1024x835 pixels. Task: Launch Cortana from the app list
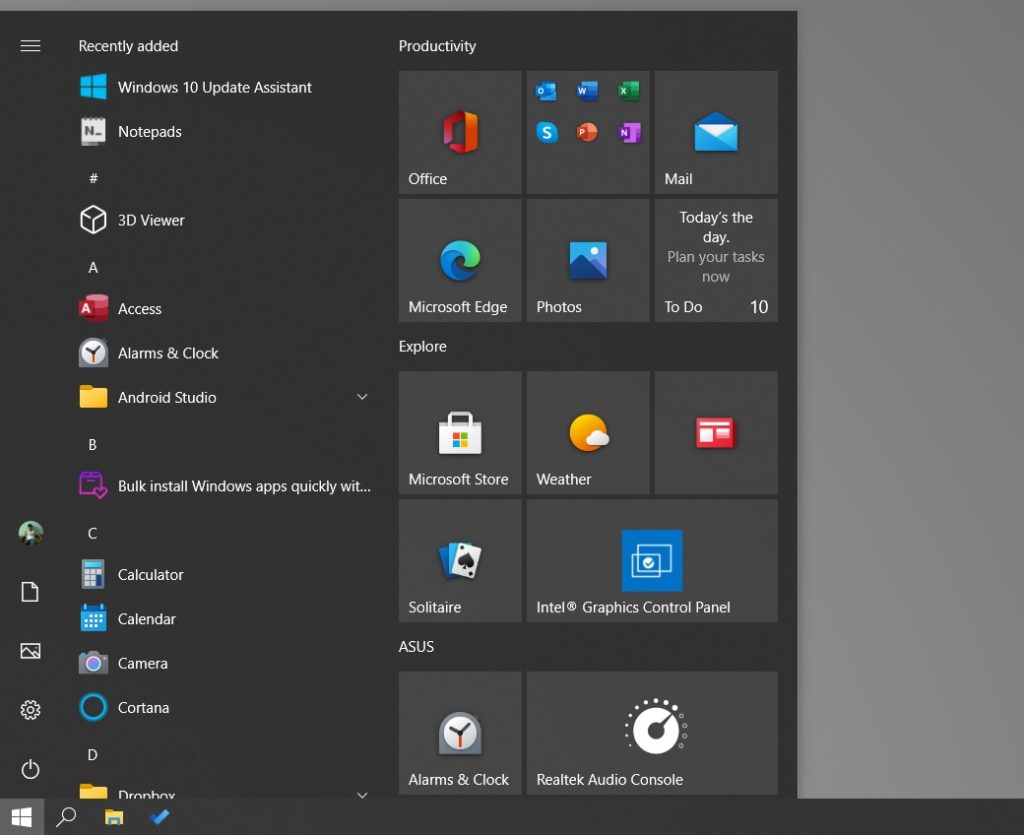(x=143, y=707)
